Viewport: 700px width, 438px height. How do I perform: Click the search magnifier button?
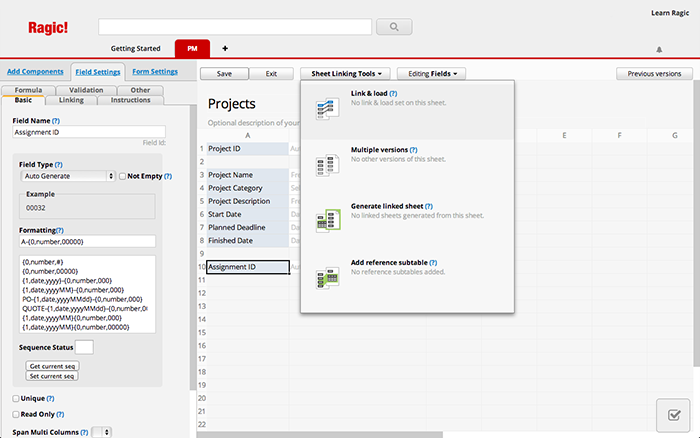(x=393, y=27)
